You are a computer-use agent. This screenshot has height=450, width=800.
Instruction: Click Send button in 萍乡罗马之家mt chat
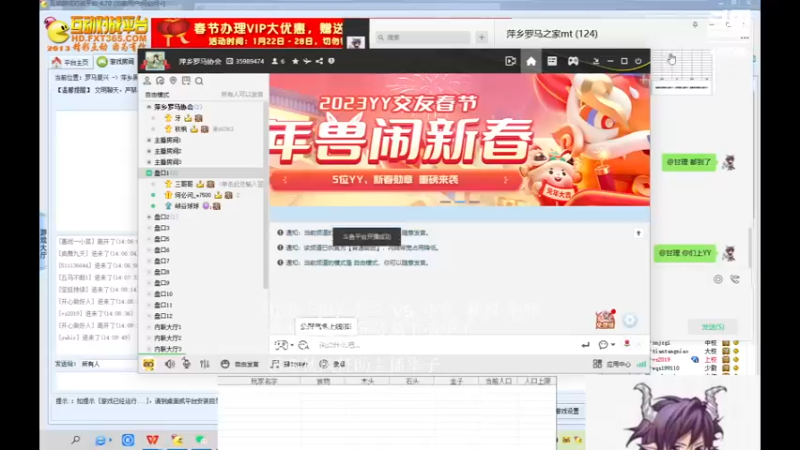click(713, 327)
